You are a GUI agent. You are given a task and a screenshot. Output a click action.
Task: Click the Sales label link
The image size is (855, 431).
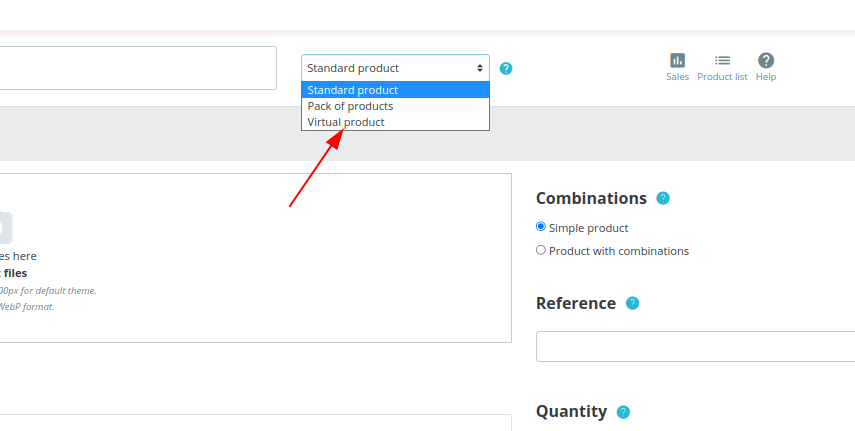pyautogui.click(x=677, y=77)
